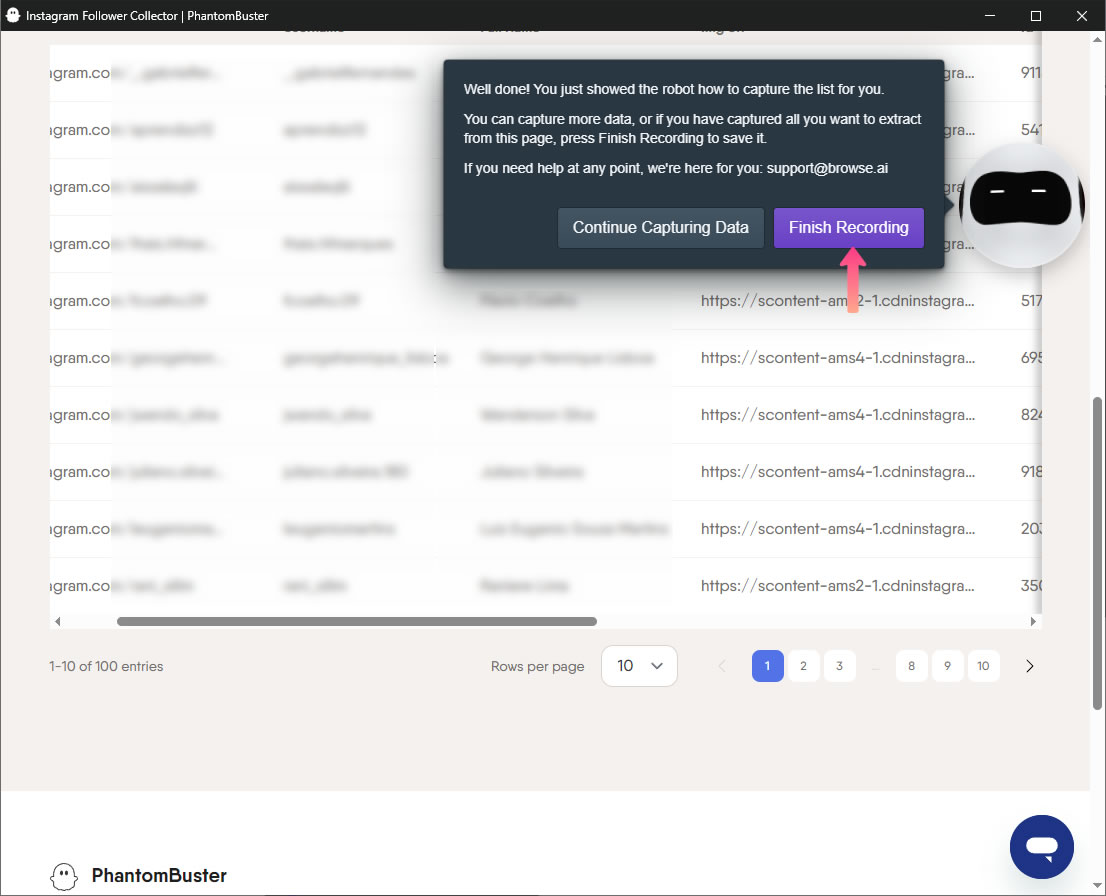
Task: Click the ghost icon in the title bar
Action: (x=13, y=16)
